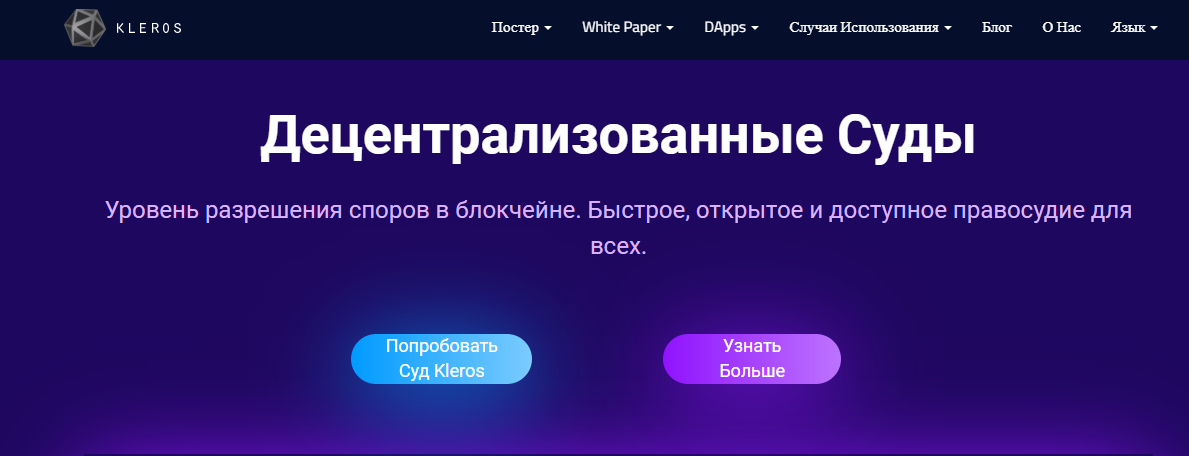Click the Узнать Больше button
This screenshot has height=456, width=1189.
coord(751,359)
